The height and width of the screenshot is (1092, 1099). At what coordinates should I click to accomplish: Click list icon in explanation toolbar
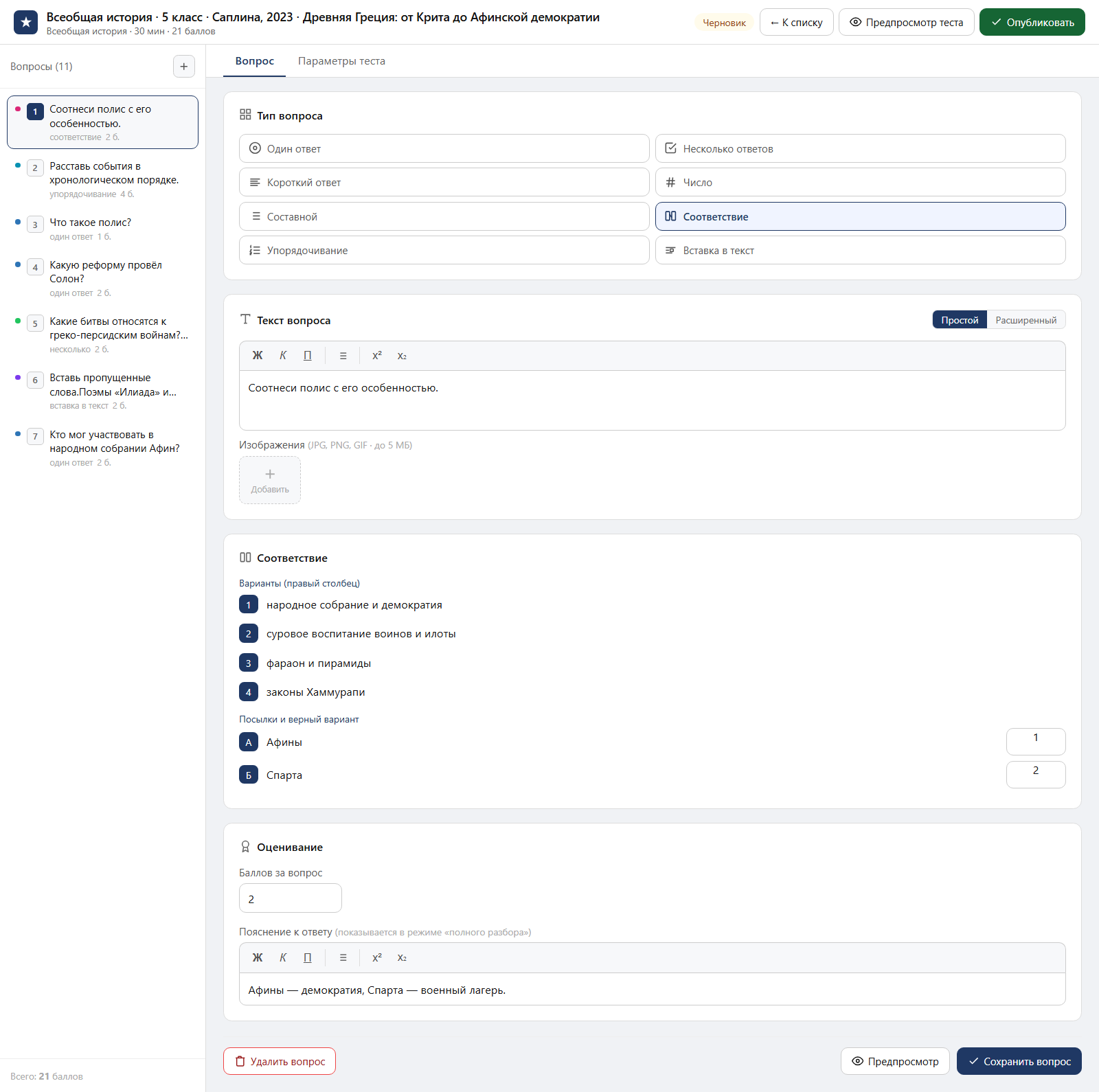coord(343,958)
